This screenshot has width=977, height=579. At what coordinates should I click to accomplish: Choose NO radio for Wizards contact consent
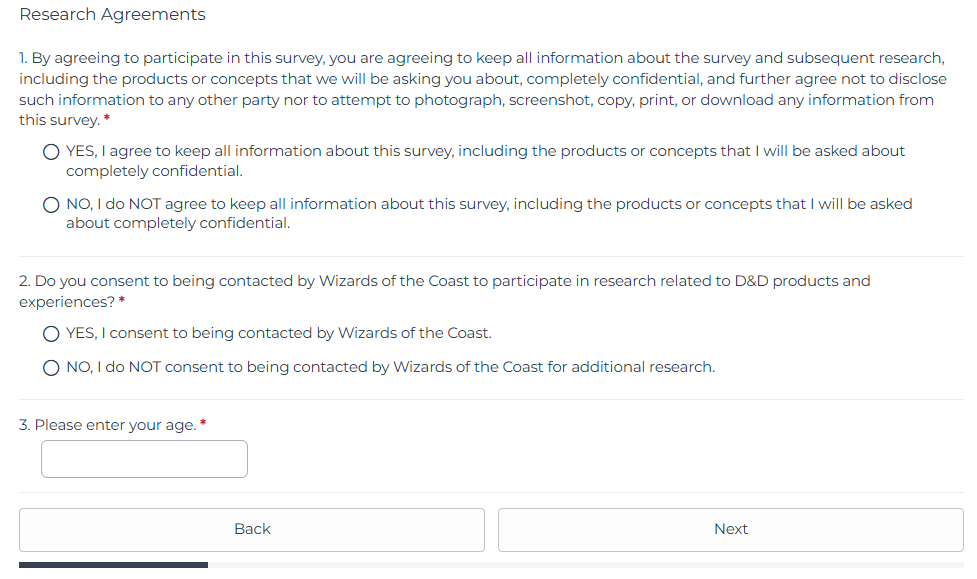coord(51,368)
